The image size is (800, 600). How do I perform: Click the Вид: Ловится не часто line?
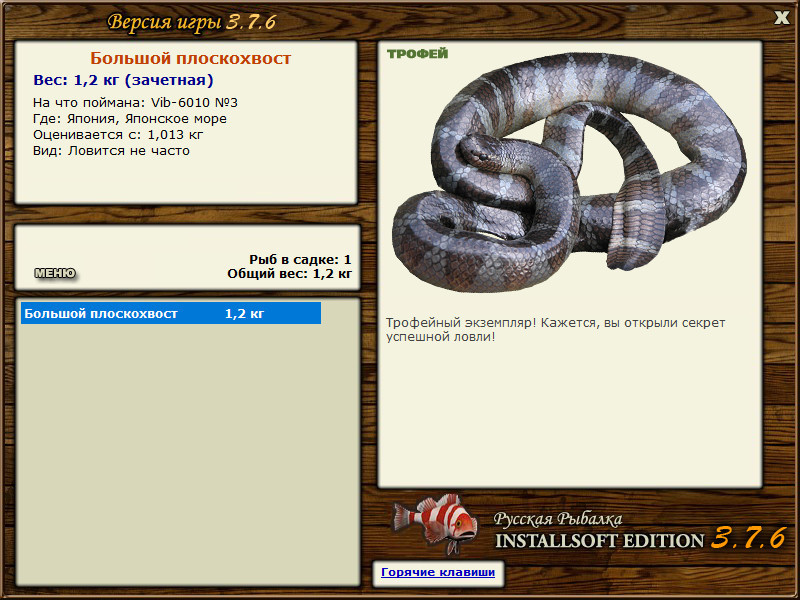tap(111, 151)
